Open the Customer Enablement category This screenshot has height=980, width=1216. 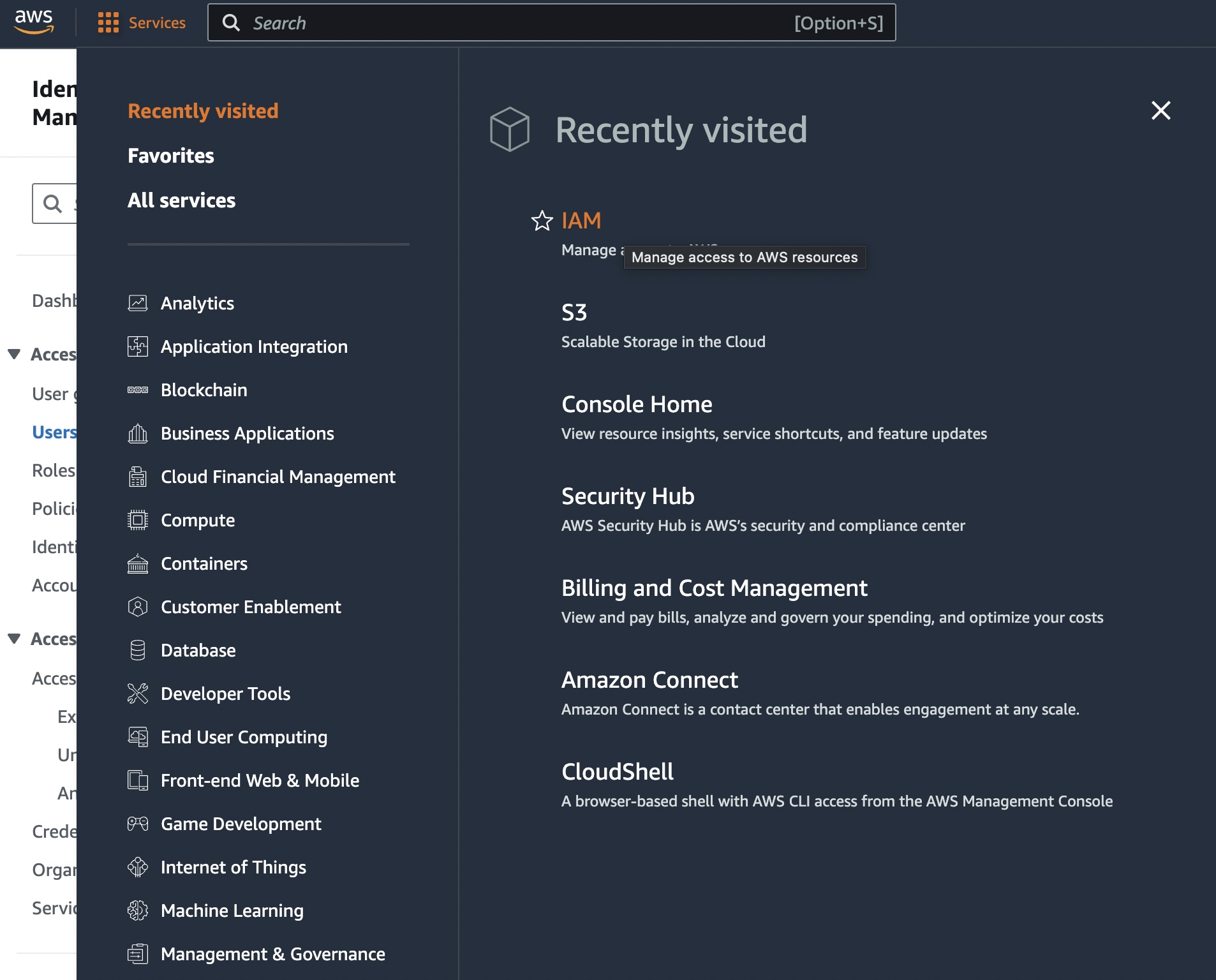pos(251,607)
